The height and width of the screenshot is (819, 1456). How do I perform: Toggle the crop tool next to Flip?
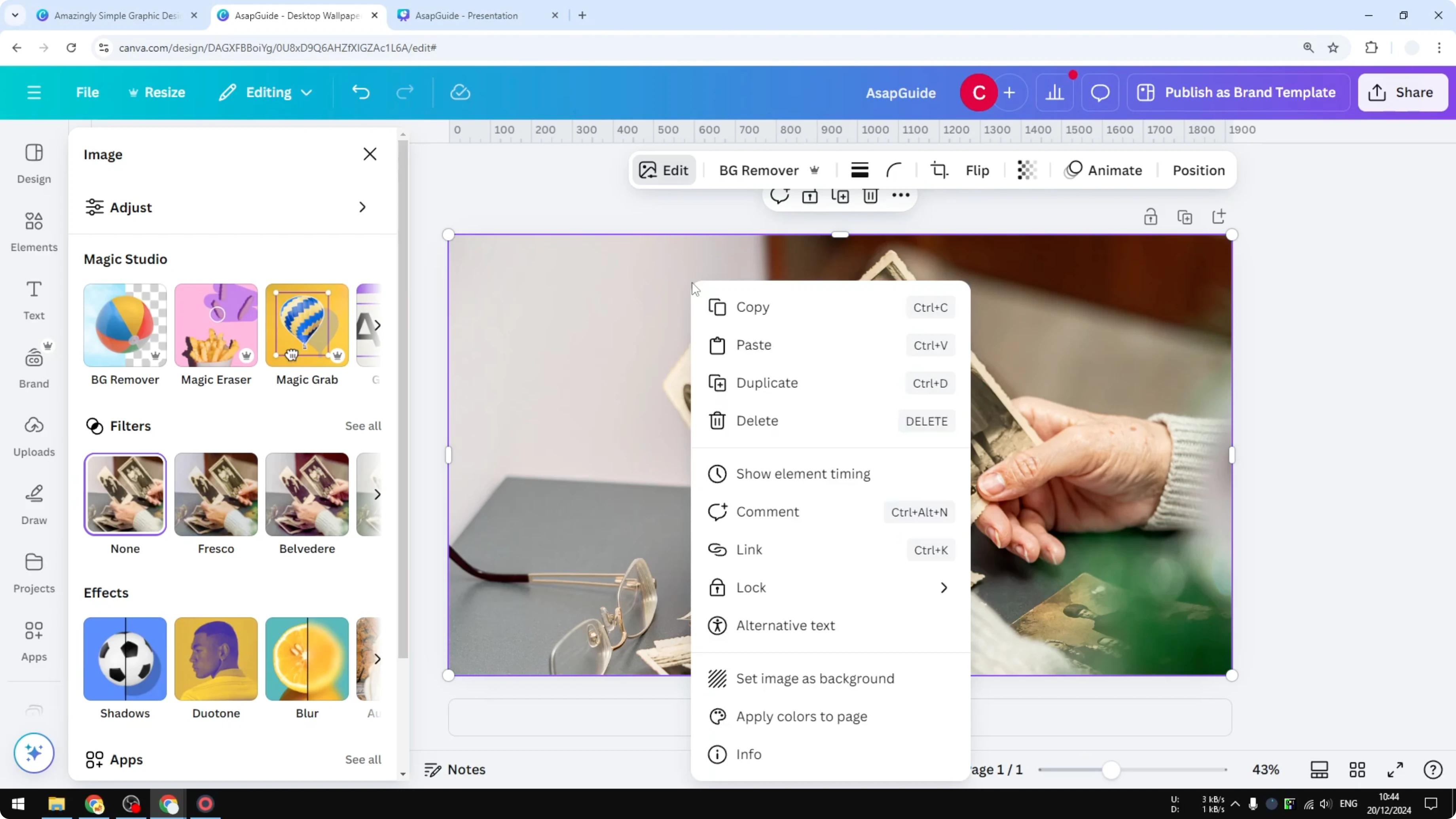click(939, 170)
